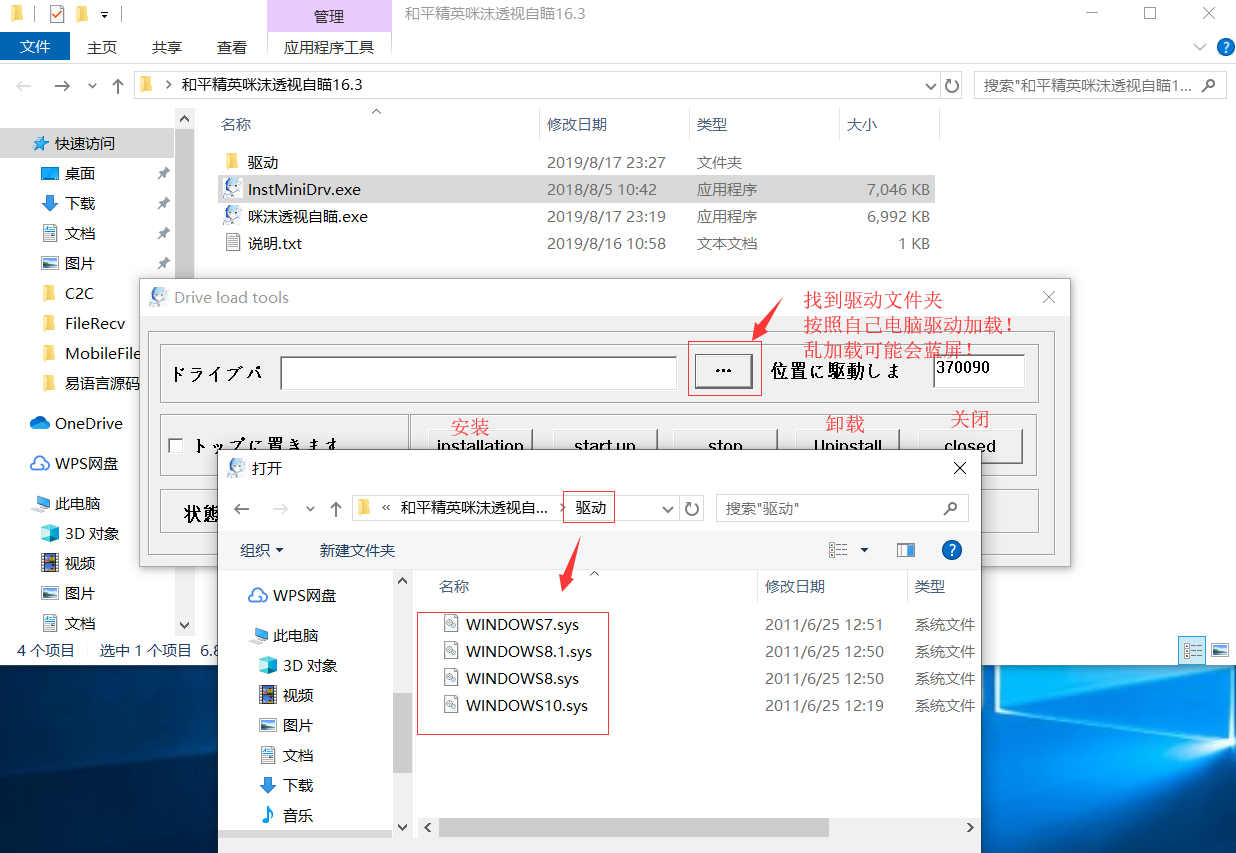
Task: Click the 370090 value field
Action: [979, 370]
